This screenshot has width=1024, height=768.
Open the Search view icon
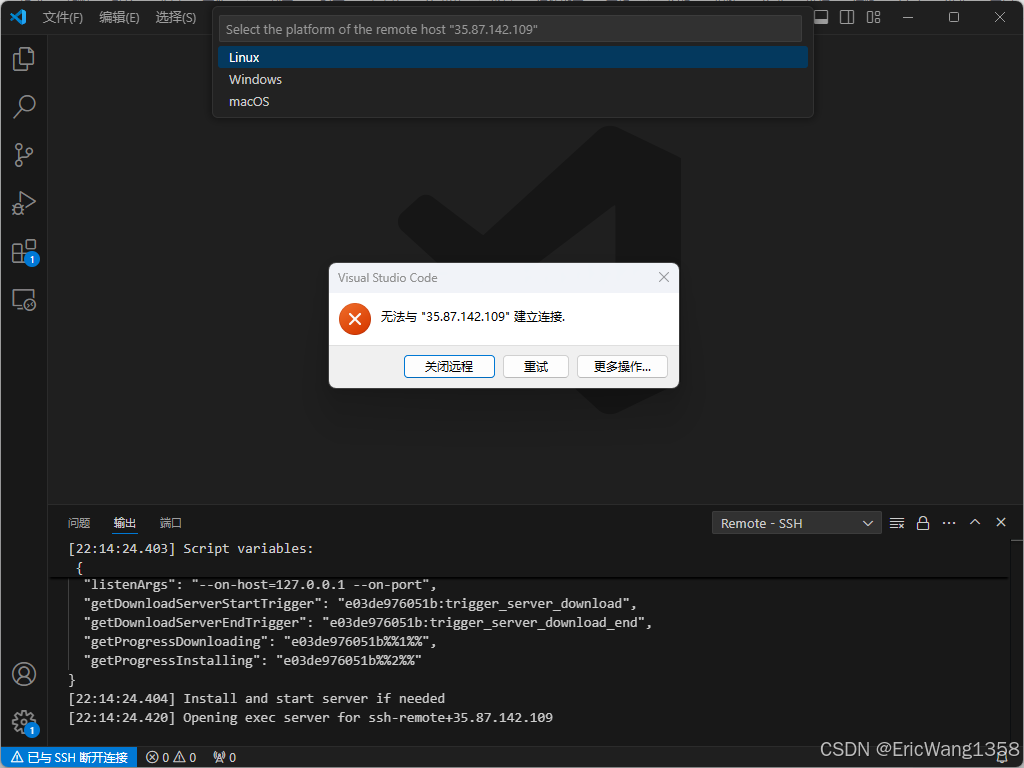tap(24, 106)
